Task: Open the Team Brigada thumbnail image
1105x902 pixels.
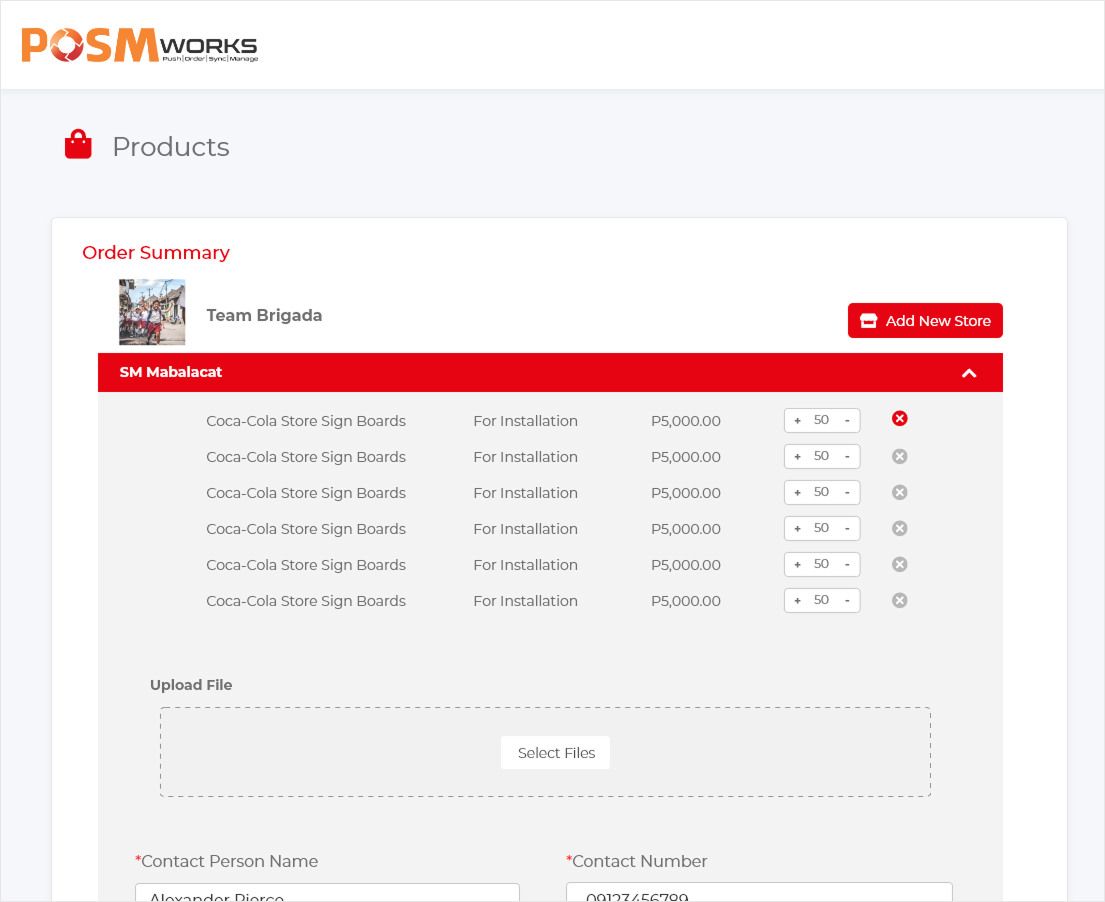Action: pos(152,312)
